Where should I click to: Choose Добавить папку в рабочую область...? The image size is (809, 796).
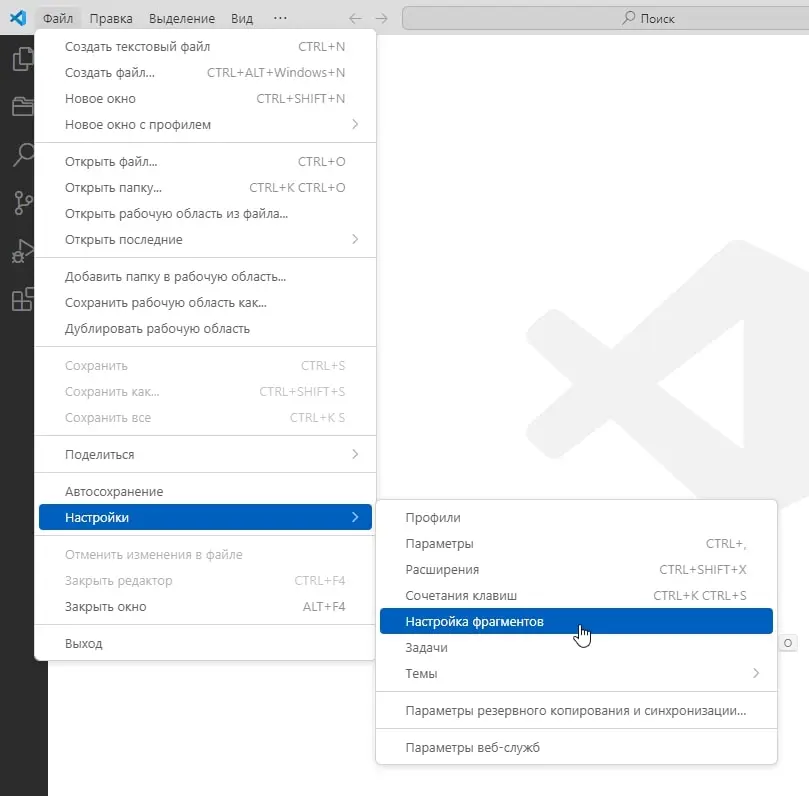tap(205, 277)
